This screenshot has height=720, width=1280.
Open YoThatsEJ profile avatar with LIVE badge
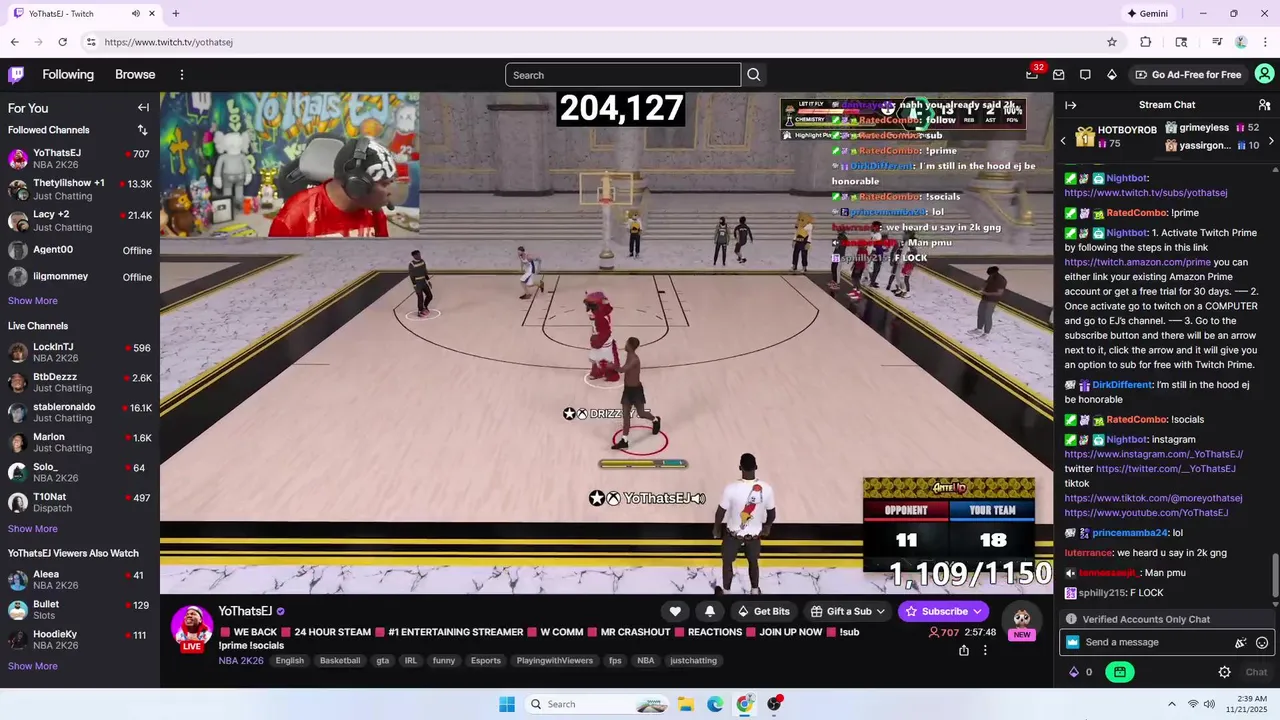point(191,627)
